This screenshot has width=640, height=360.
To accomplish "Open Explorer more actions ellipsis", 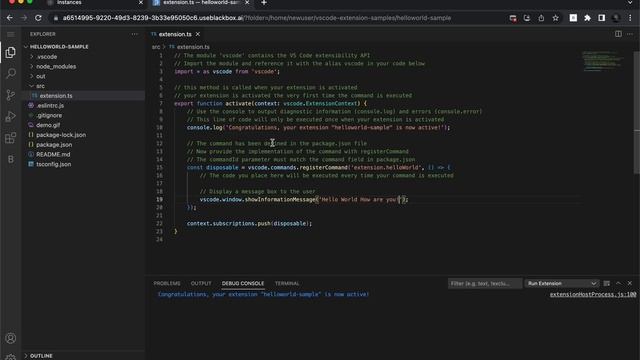I will pyautogui.click(x=135, y=34).
